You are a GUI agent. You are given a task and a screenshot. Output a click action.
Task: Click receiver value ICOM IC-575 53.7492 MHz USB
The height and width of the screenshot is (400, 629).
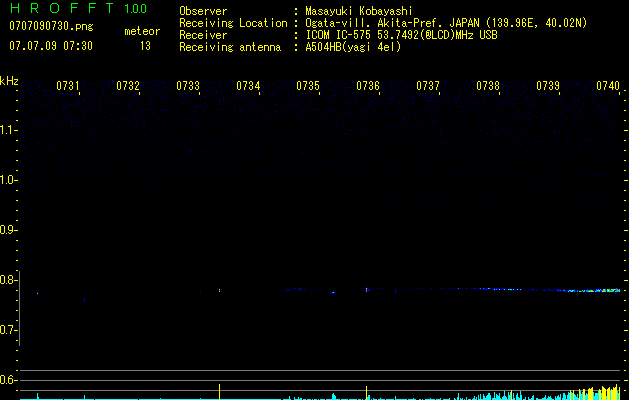[401, 35]
